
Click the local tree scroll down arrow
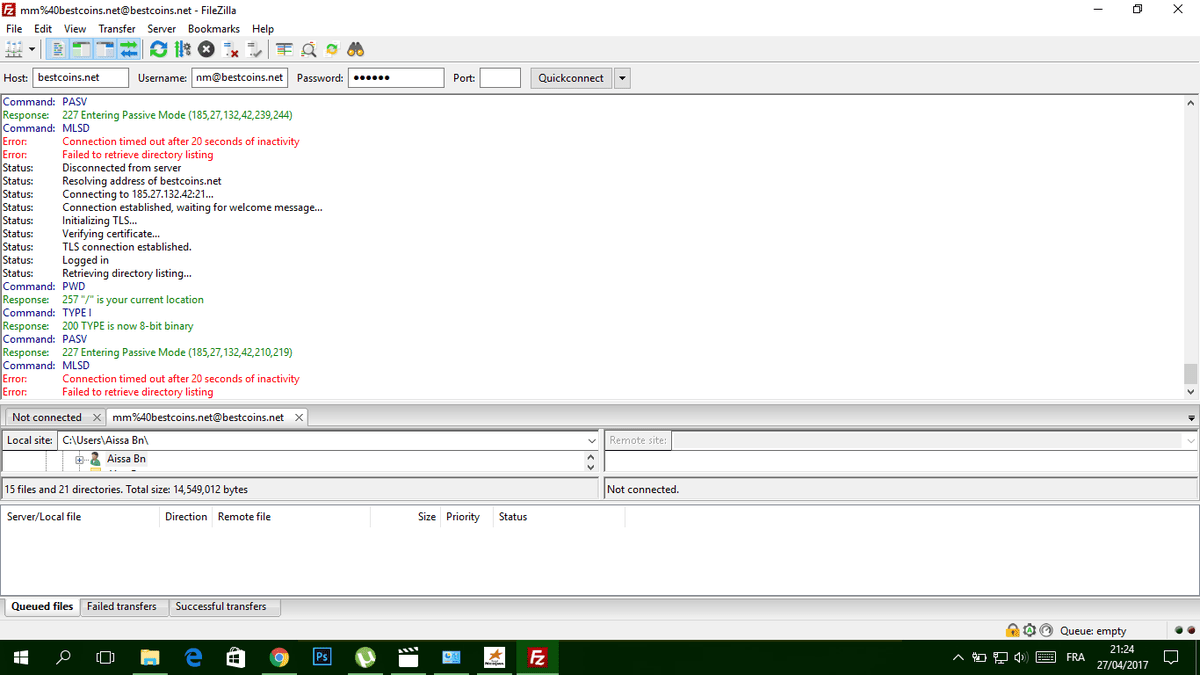[x=590, y=466]
